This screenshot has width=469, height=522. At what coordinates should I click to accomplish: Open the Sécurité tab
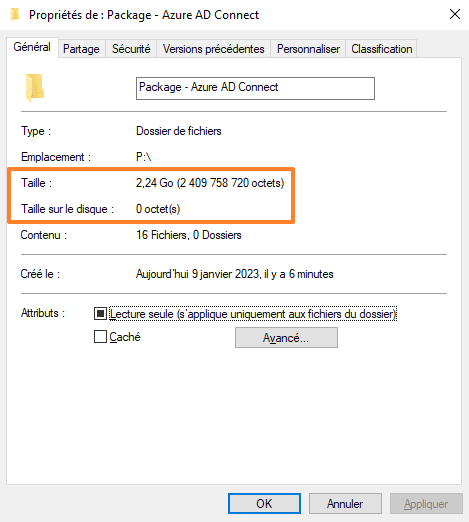click(x=131, y=49)
